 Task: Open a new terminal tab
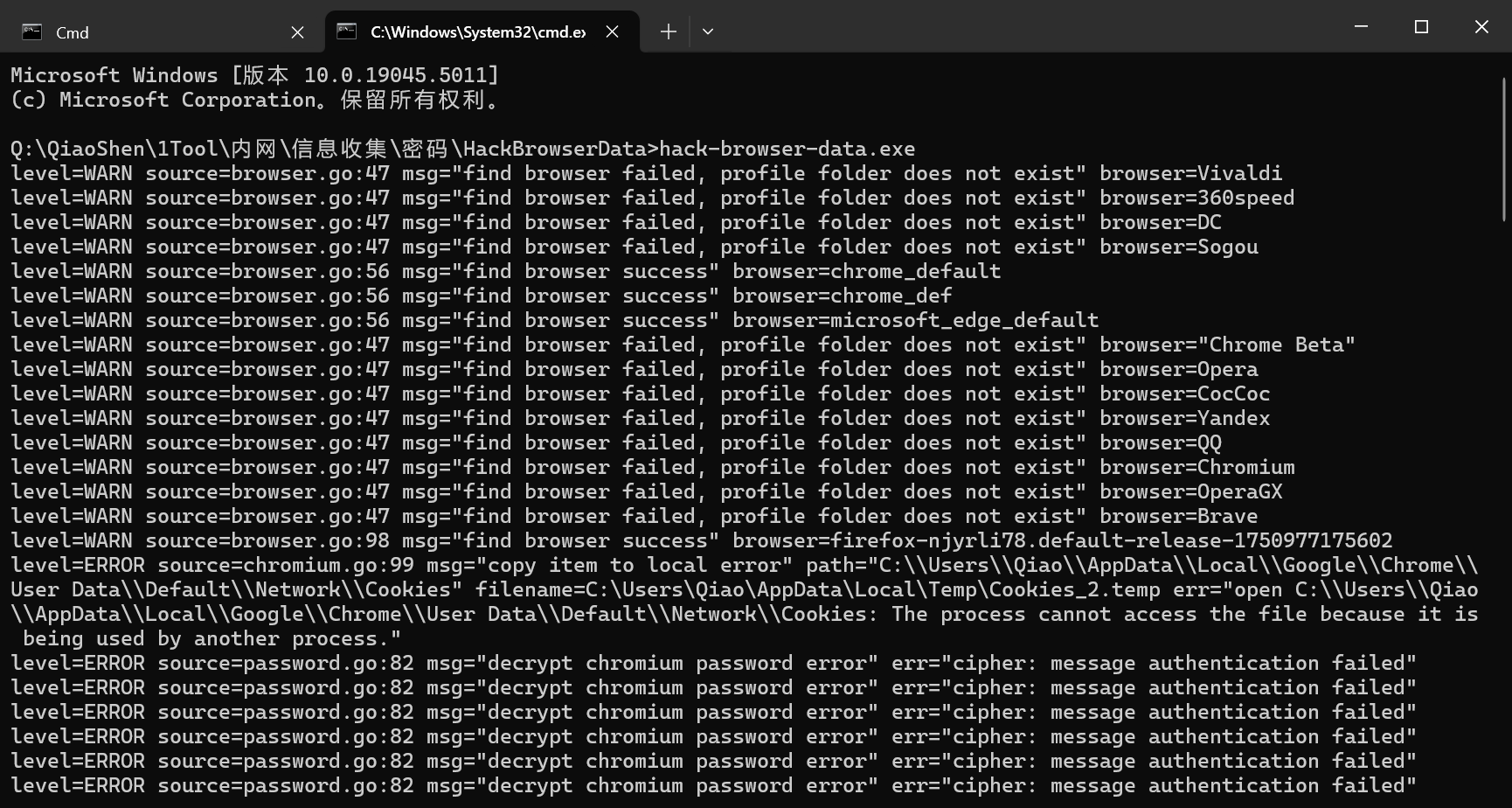(x=669, y=31)
